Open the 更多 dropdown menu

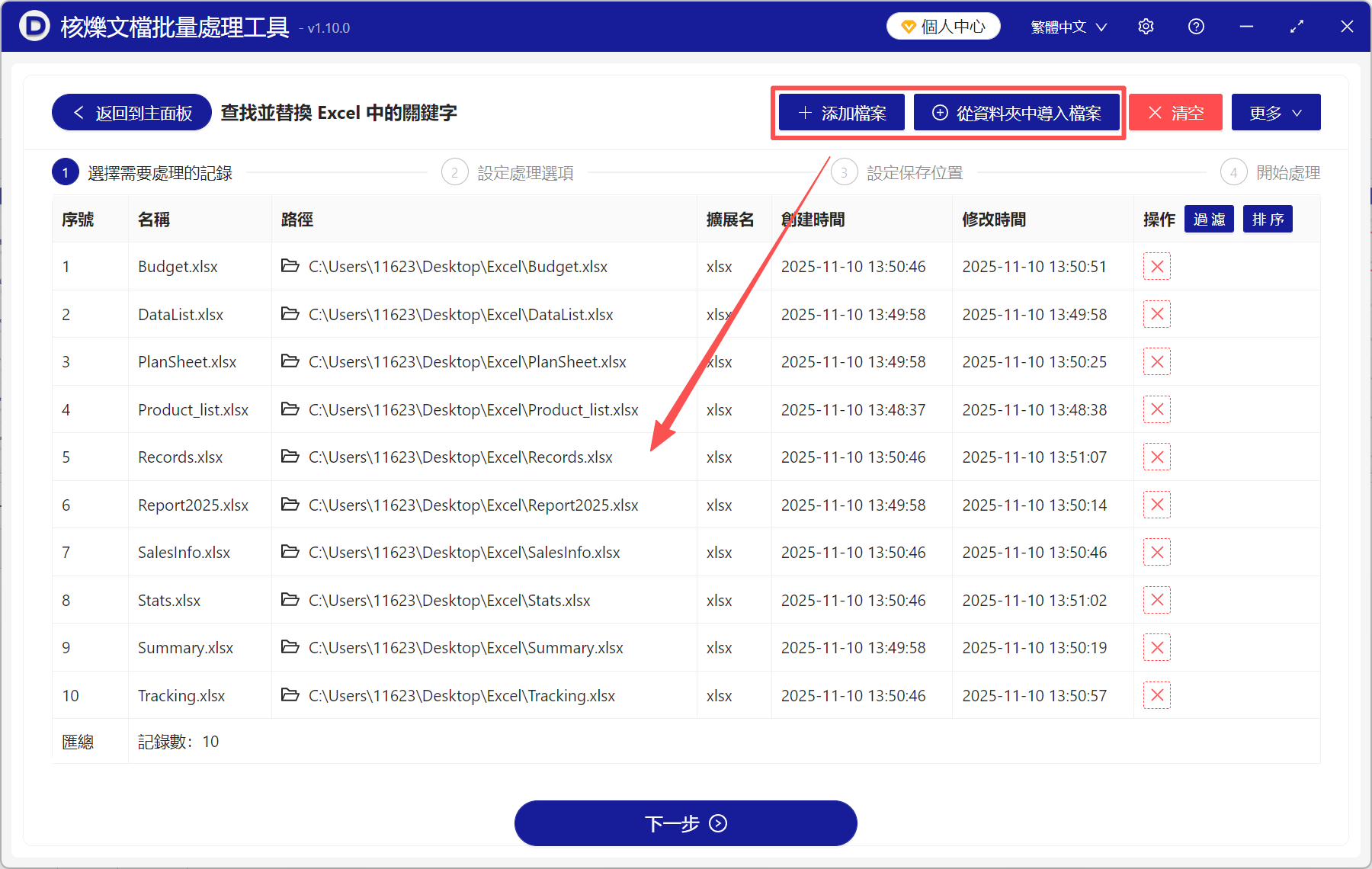(1275, 112)
